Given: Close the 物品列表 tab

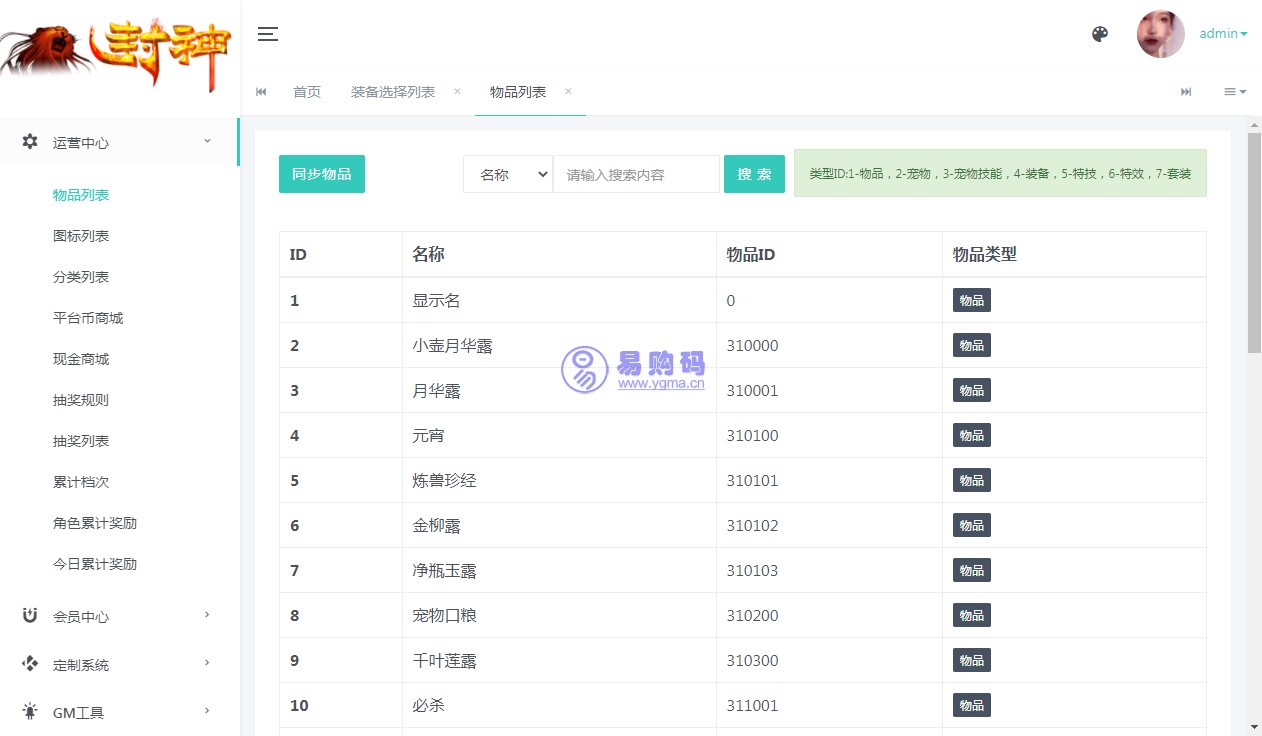Looking at the screenshot, I should [568, 91].
